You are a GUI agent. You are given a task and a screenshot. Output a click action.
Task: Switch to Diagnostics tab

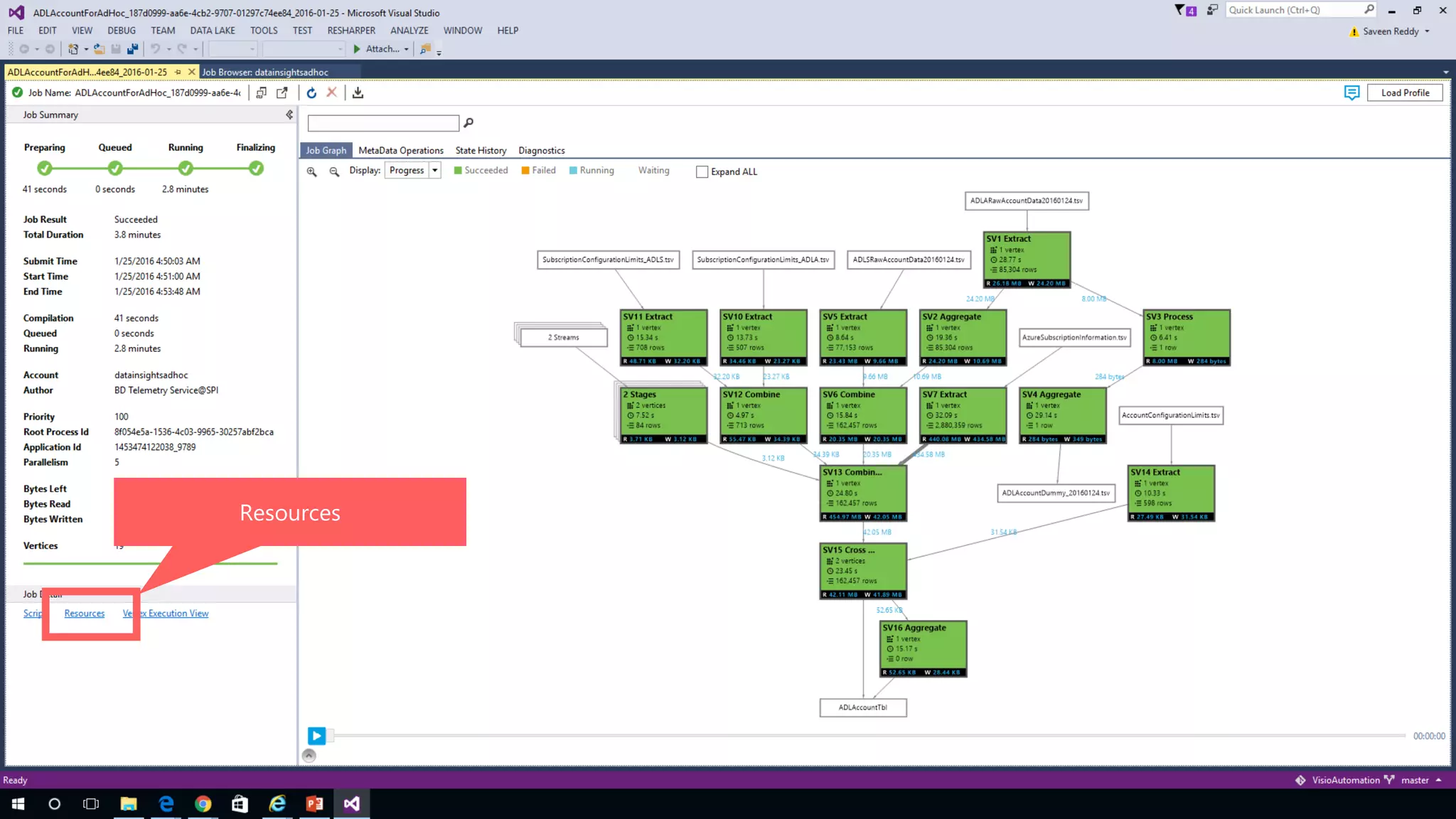pos(542,151)
